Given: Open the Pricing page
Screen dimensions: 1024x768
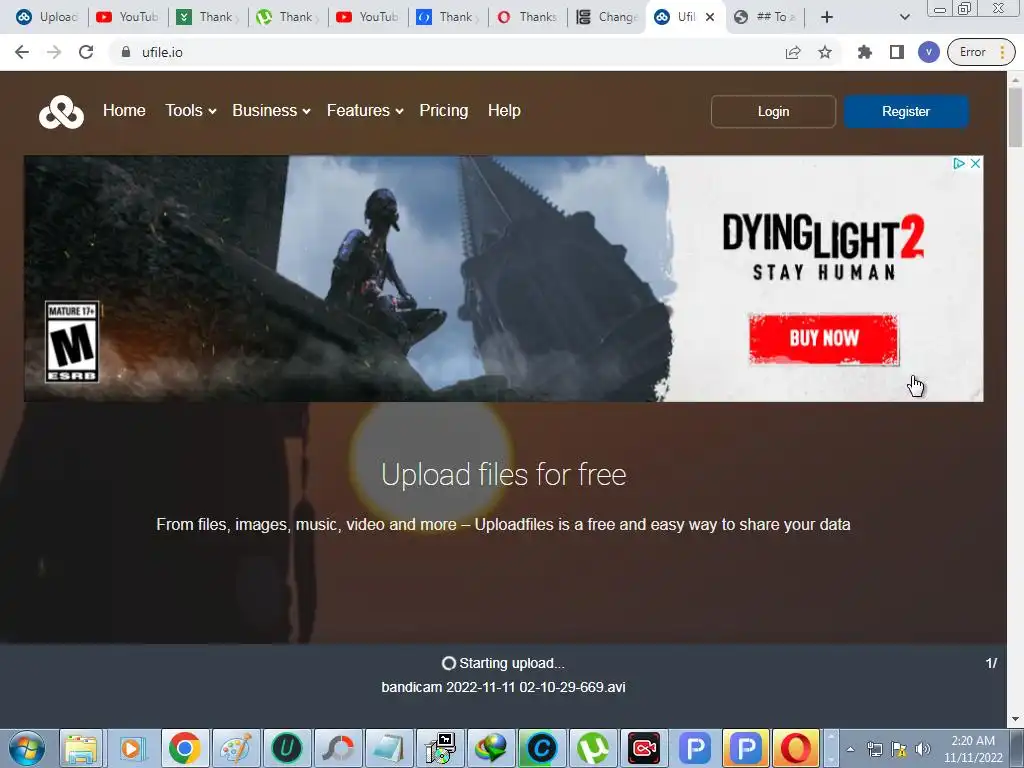Looking at the screenshot, I should pyautogui.click(x=443, y=110).
